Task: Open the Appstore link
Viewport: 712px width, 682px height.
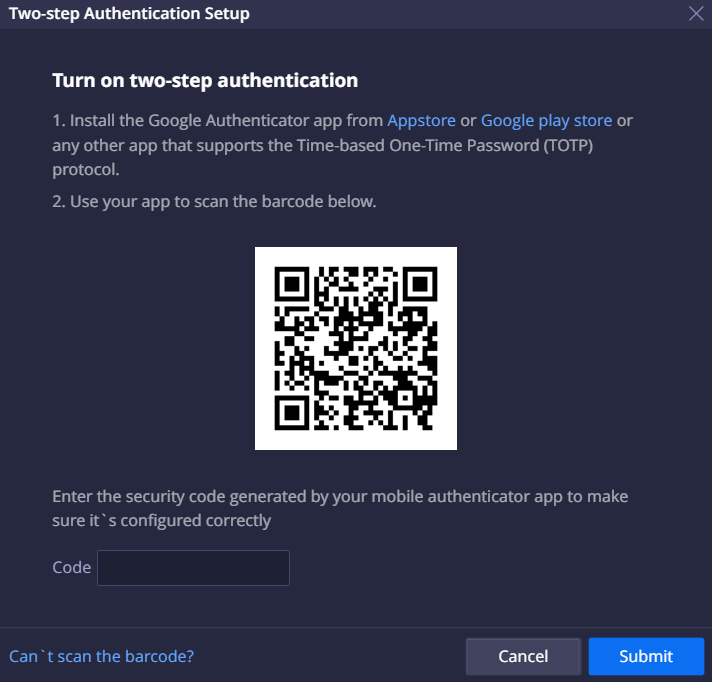Action: [x=421, y=120]
